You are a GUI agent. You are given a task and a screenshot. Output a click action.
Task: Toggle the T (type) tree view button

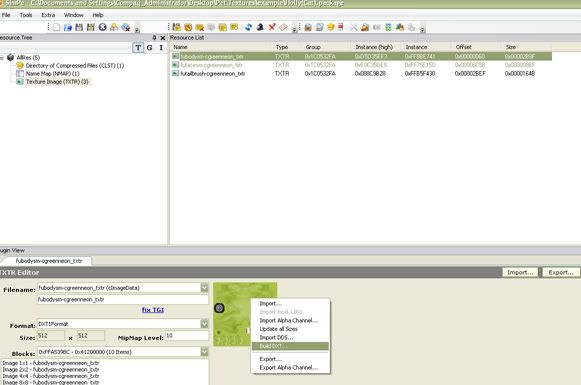click(x=138, y=47)
